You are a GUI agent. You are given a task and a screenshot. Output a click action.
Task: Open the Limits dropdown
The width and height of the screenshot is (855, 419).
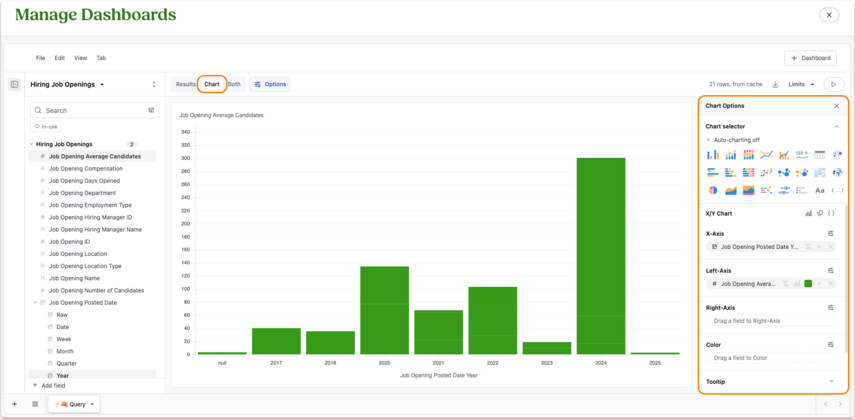coord(801,85)
